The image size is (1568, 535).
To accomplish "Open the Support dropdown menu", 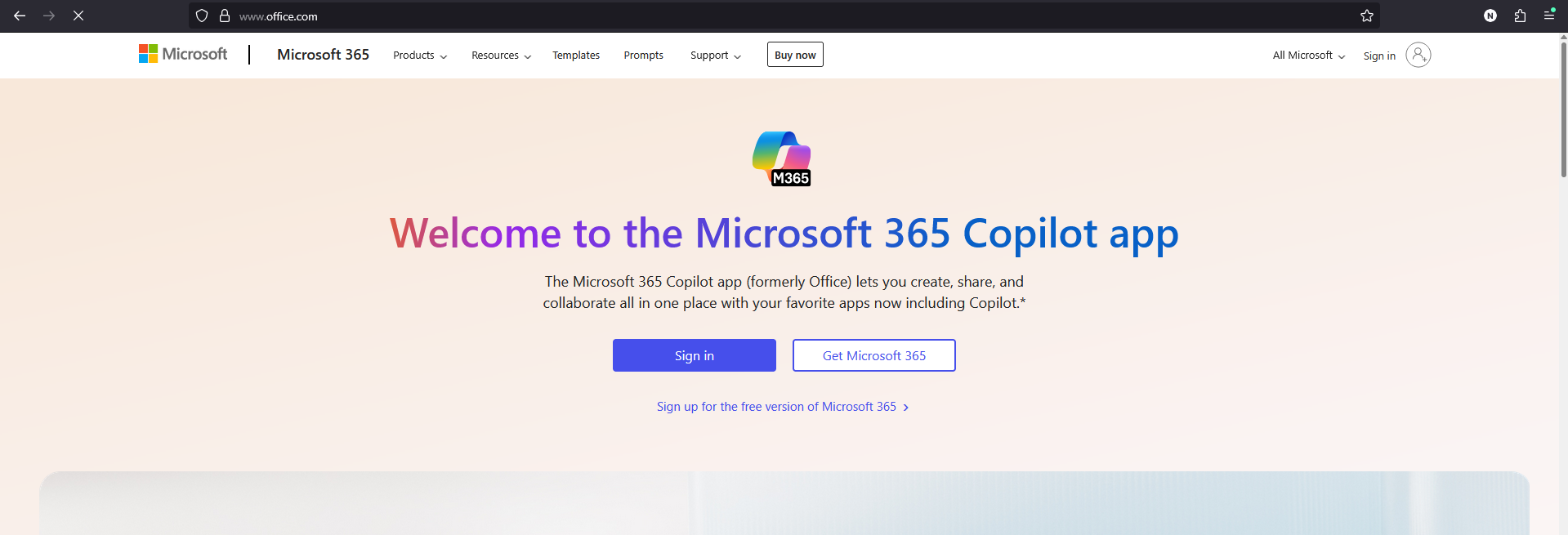I will click(x=716, y=56).
